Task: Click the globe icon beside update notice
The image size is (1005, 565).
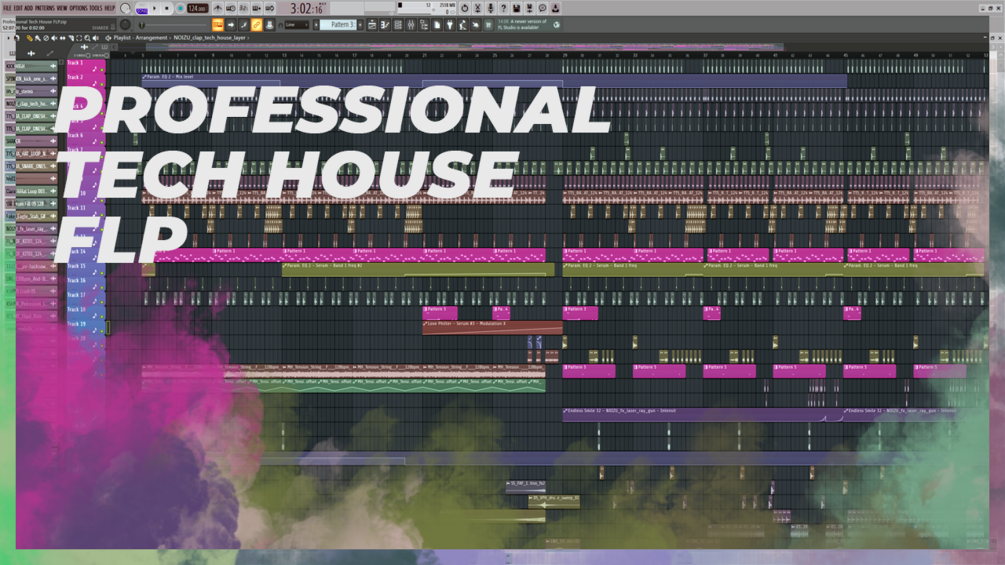Action: pyautogui.click(x=556, y=24)
